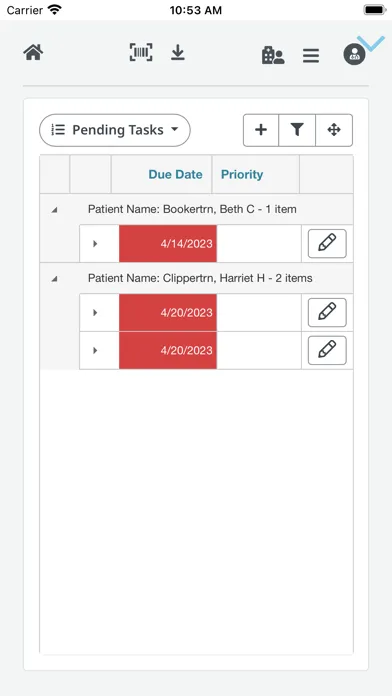Expand the first 4/20/2023 task row
Viewport: 392px width, 696px height.
click(x=95, y=312)
